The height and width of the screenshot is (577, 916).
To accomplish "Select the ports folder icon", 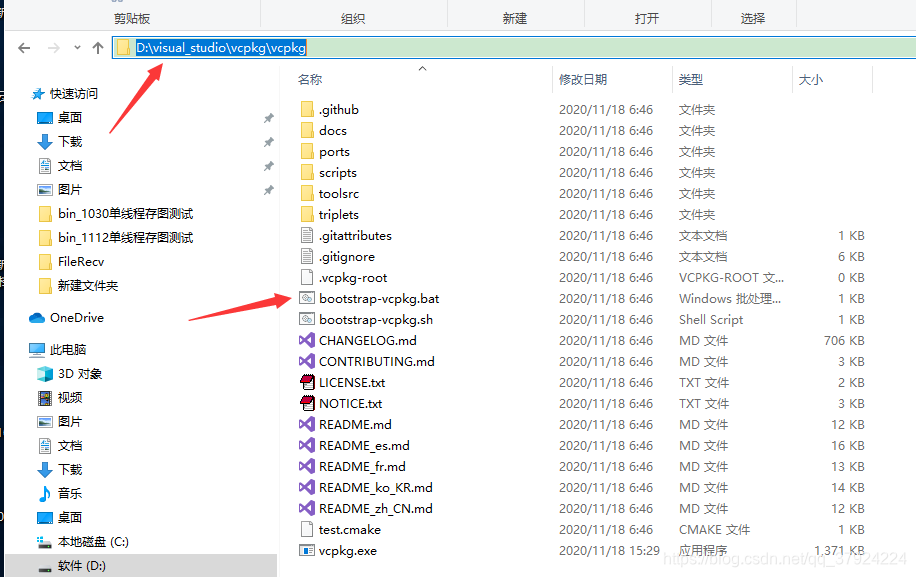I will (x=307, y=151).
